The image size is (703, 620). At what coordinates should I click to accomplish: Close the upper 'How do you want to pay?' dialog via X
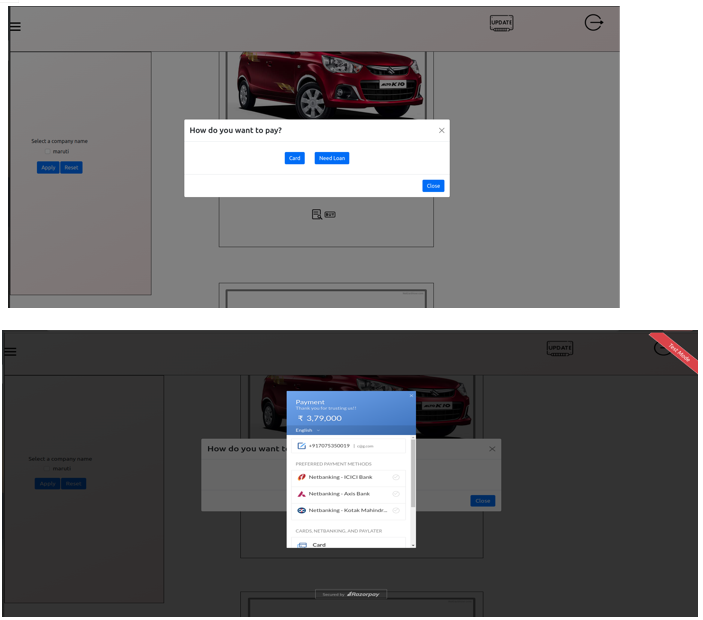click(442, 130)
